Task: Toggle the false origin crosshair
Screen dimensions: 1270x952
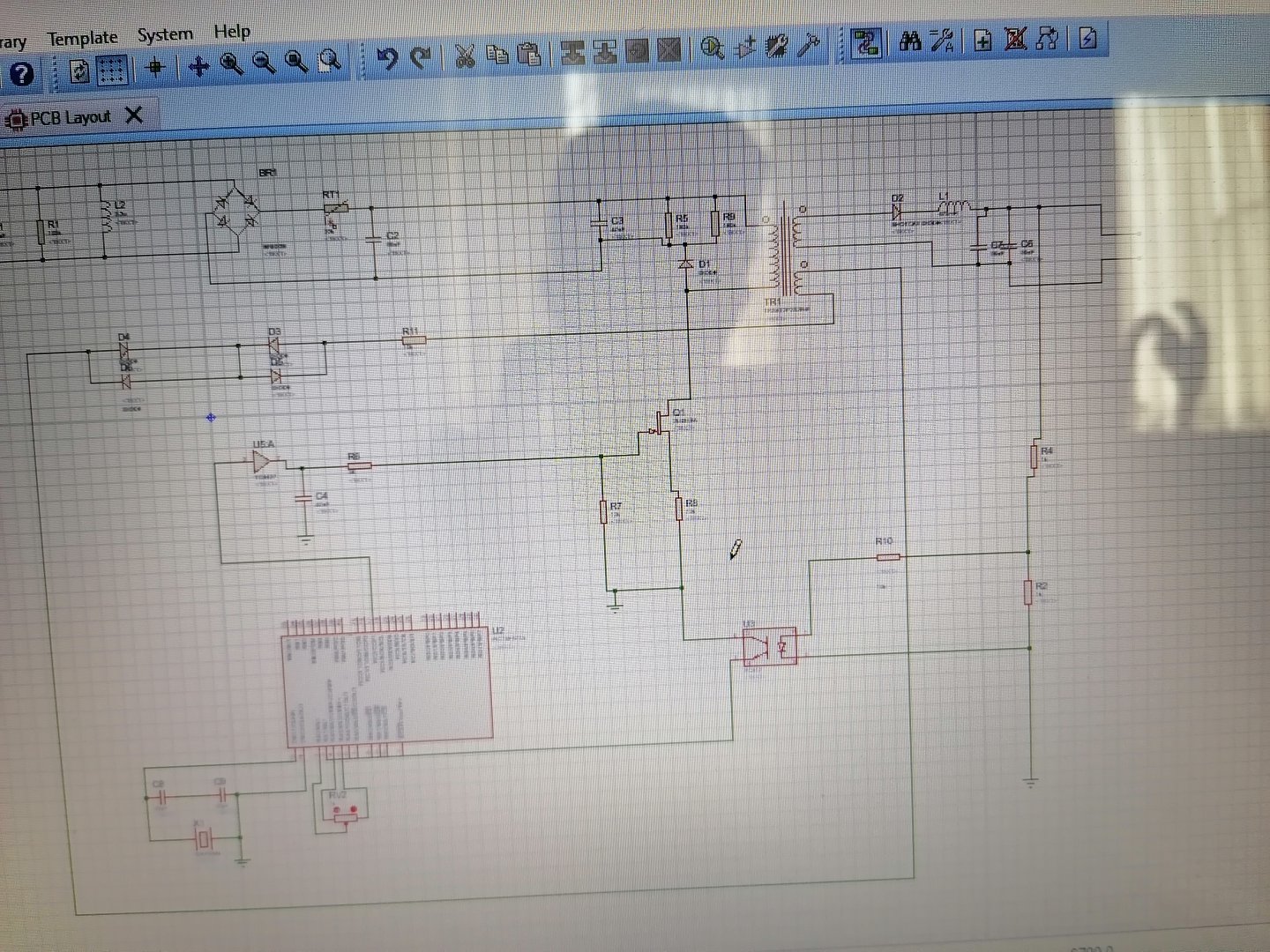Action: 156,68
